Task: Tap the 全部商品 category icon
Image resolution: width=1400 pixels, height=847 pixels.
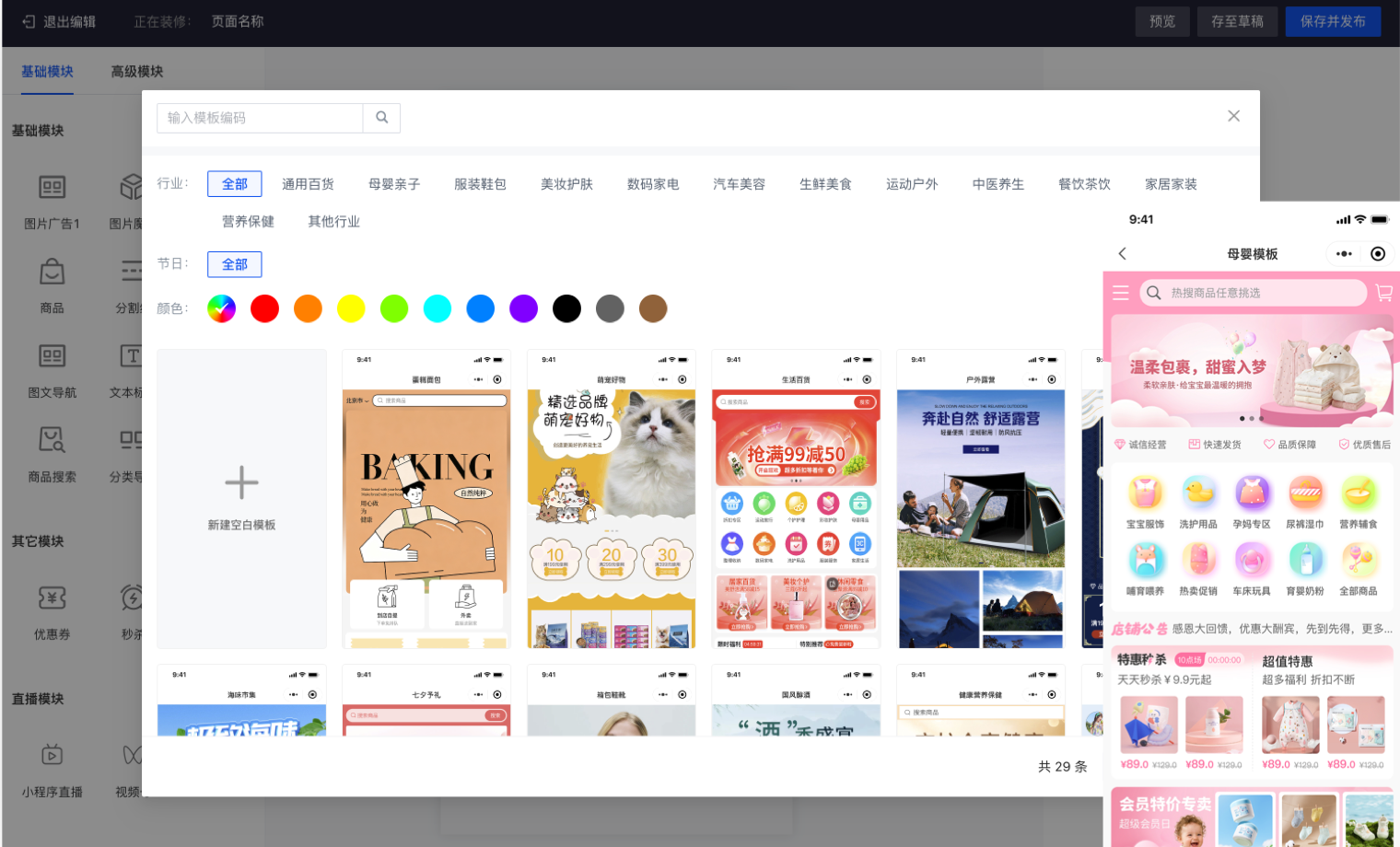Action: point(1359,560)
